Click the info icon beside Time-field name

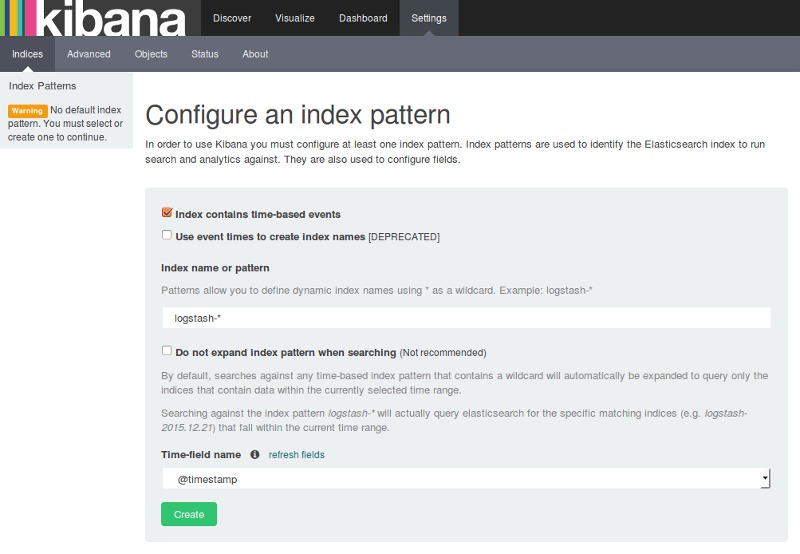(x=254, y=455)
